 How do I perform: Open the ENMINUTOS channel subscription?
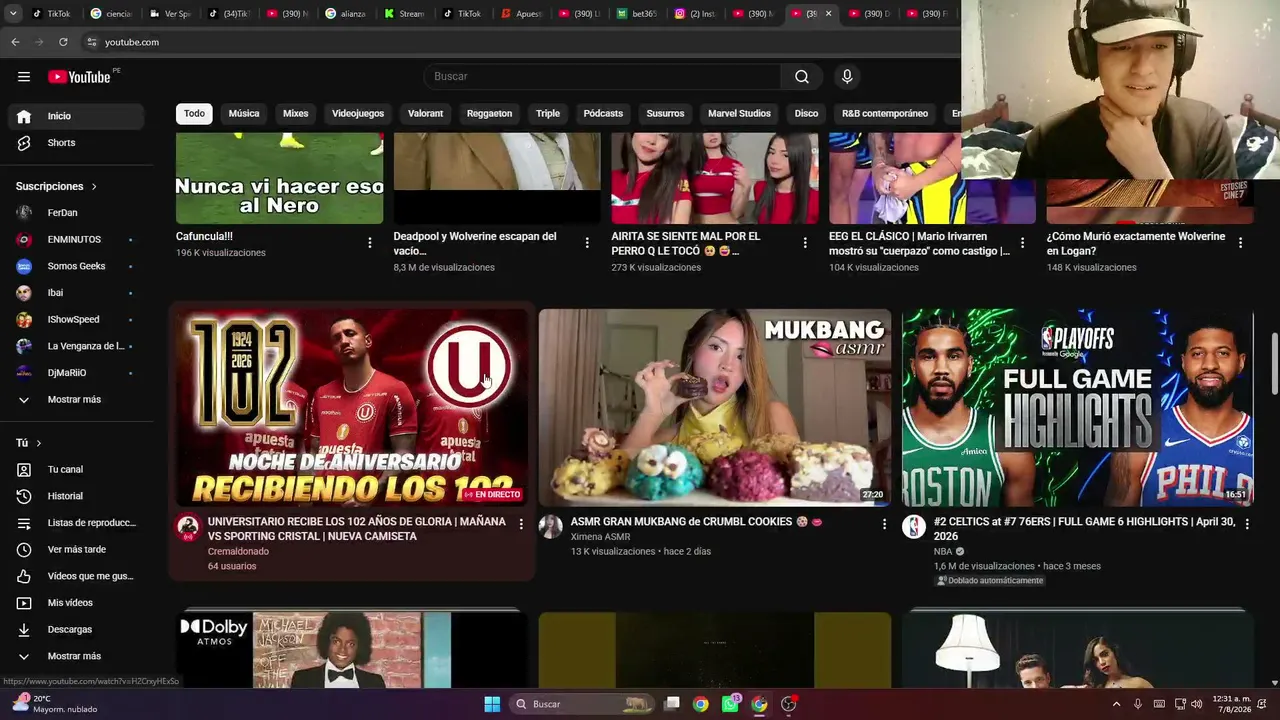(76, 240)
